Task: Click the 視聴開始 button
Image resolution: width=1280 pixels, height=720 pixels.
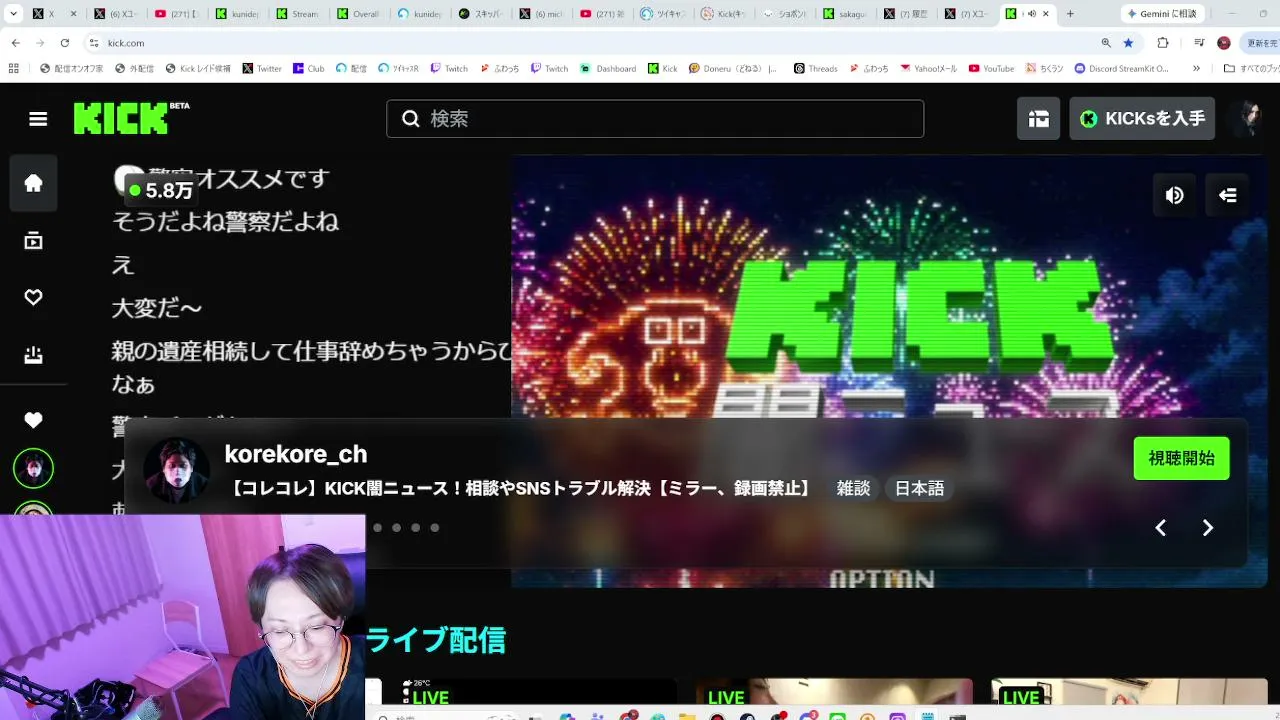Action: click(x=1181, y=458)
